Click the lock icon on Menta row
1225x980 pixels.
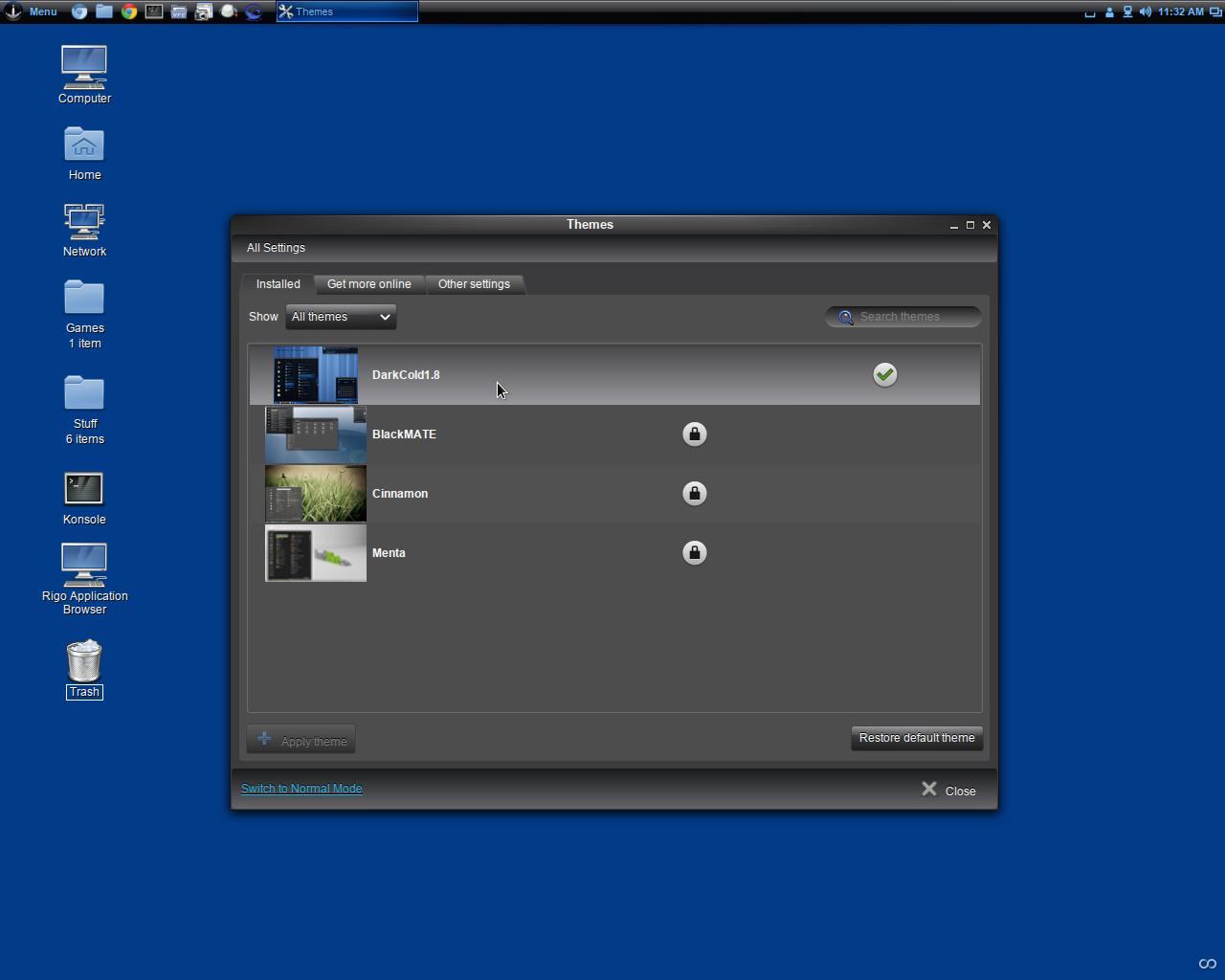(695, 553)
